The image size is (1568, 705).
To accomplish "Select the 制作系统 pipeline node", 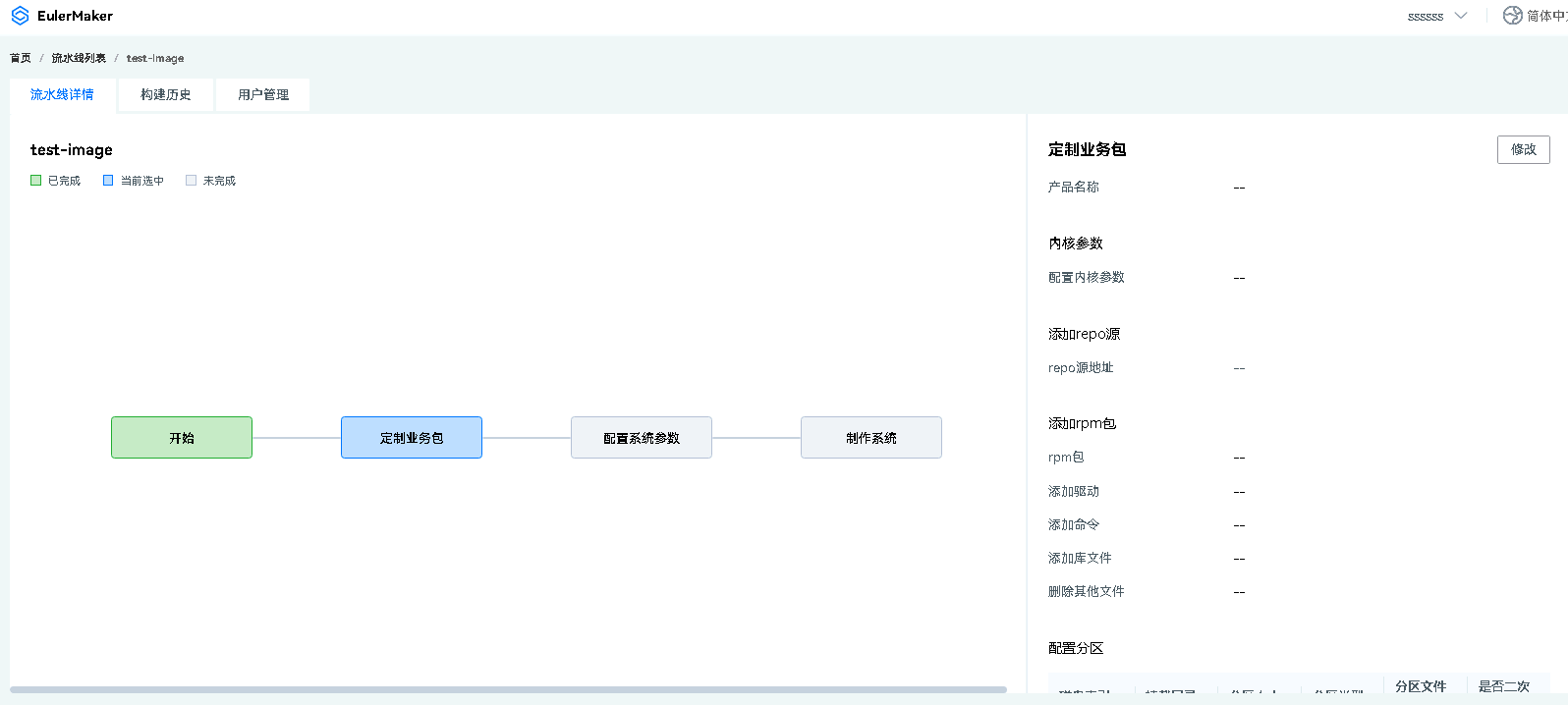I will [871, 438].
